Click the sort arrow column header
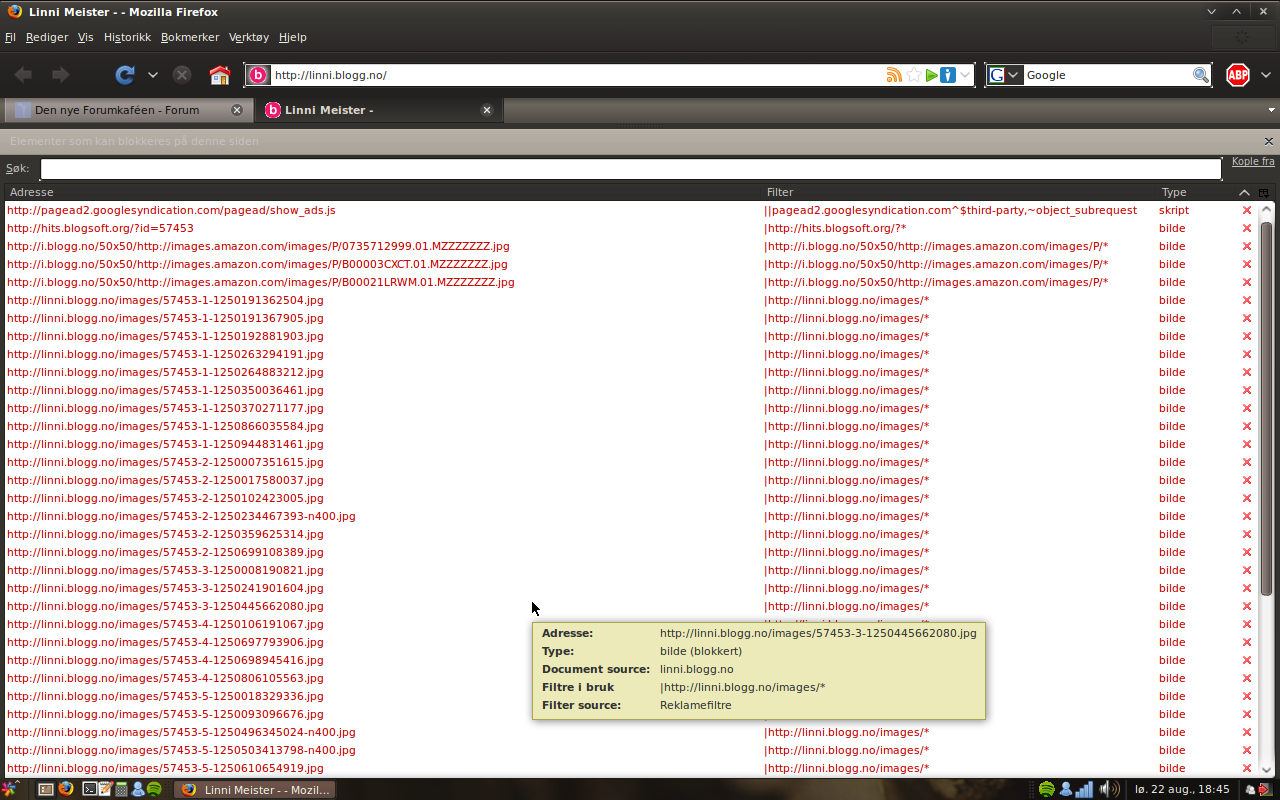This screenshot has height=800, width=1280. click(1244, 192)
